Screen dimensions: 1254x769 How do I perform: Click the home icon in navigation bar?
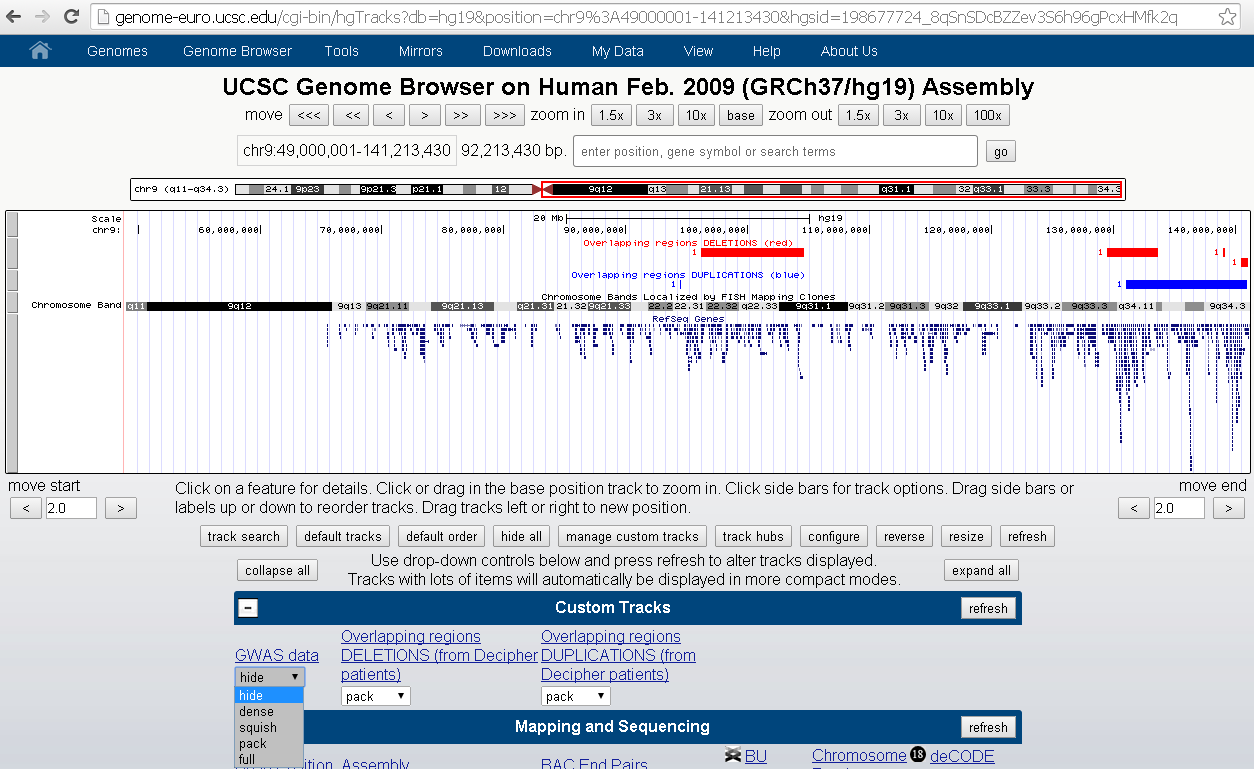coord(40,51)
